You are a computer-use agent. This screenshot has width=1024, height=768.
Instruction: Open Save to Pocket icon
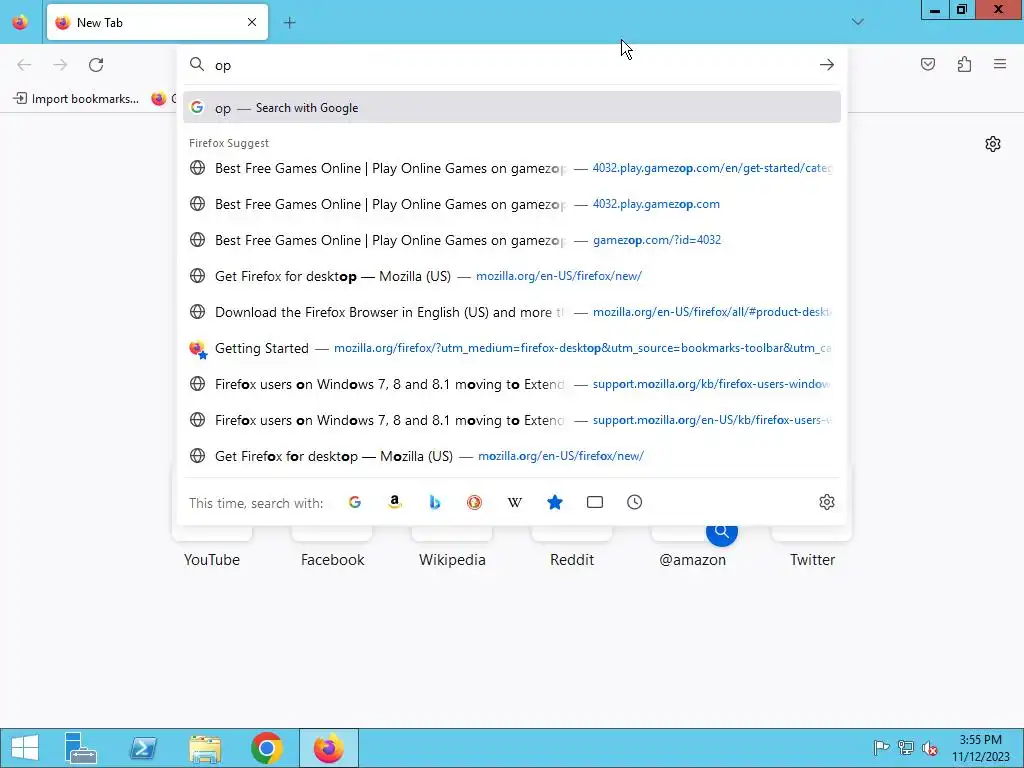point(928,64)
